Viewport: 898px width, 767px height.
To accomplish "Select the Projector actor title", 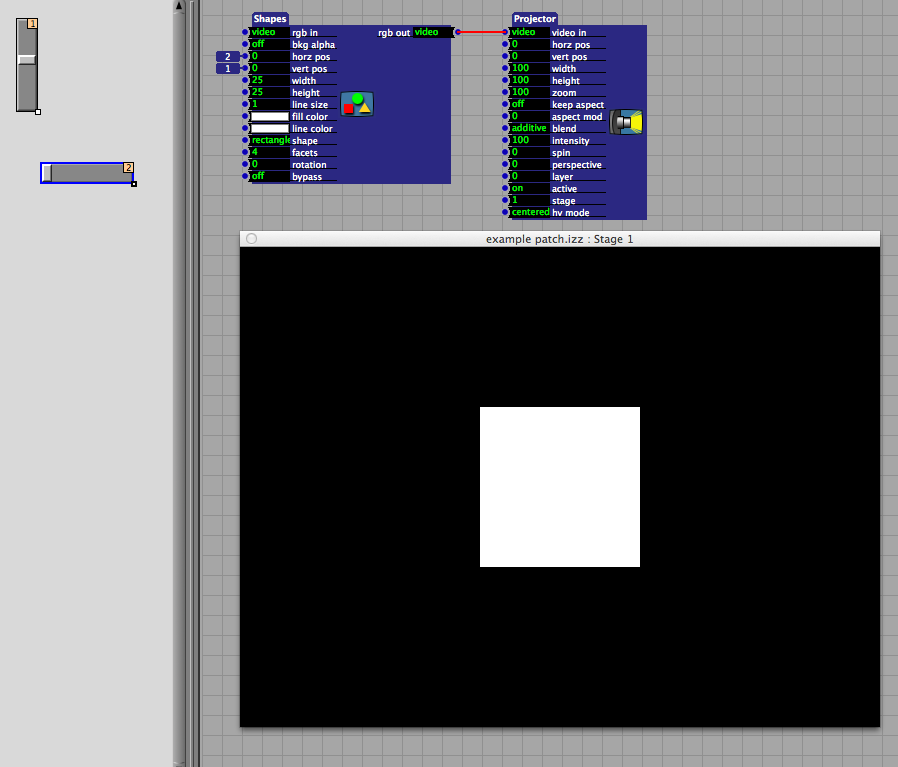I will tap(535, 19).
